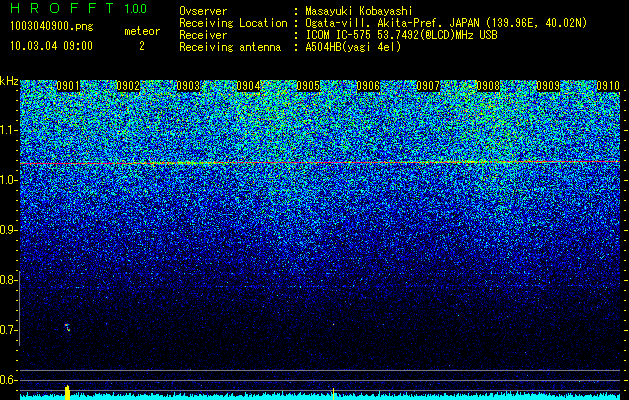Viewport: 629px width, 400px height.
Task: Click the 0.8 frequency axis label
Action: 9,280
